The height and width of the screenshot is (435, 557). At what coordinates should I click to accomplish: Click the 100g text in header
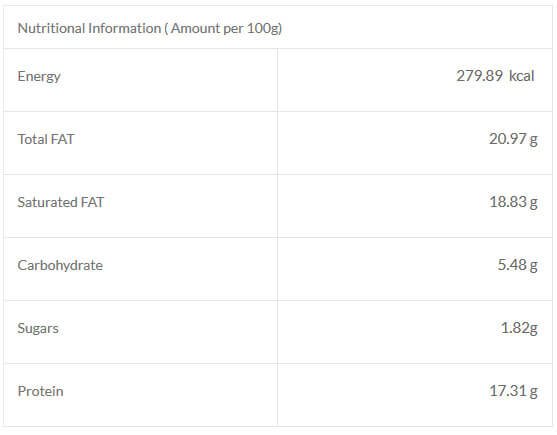pyautogui.click(x=263, y=28)
